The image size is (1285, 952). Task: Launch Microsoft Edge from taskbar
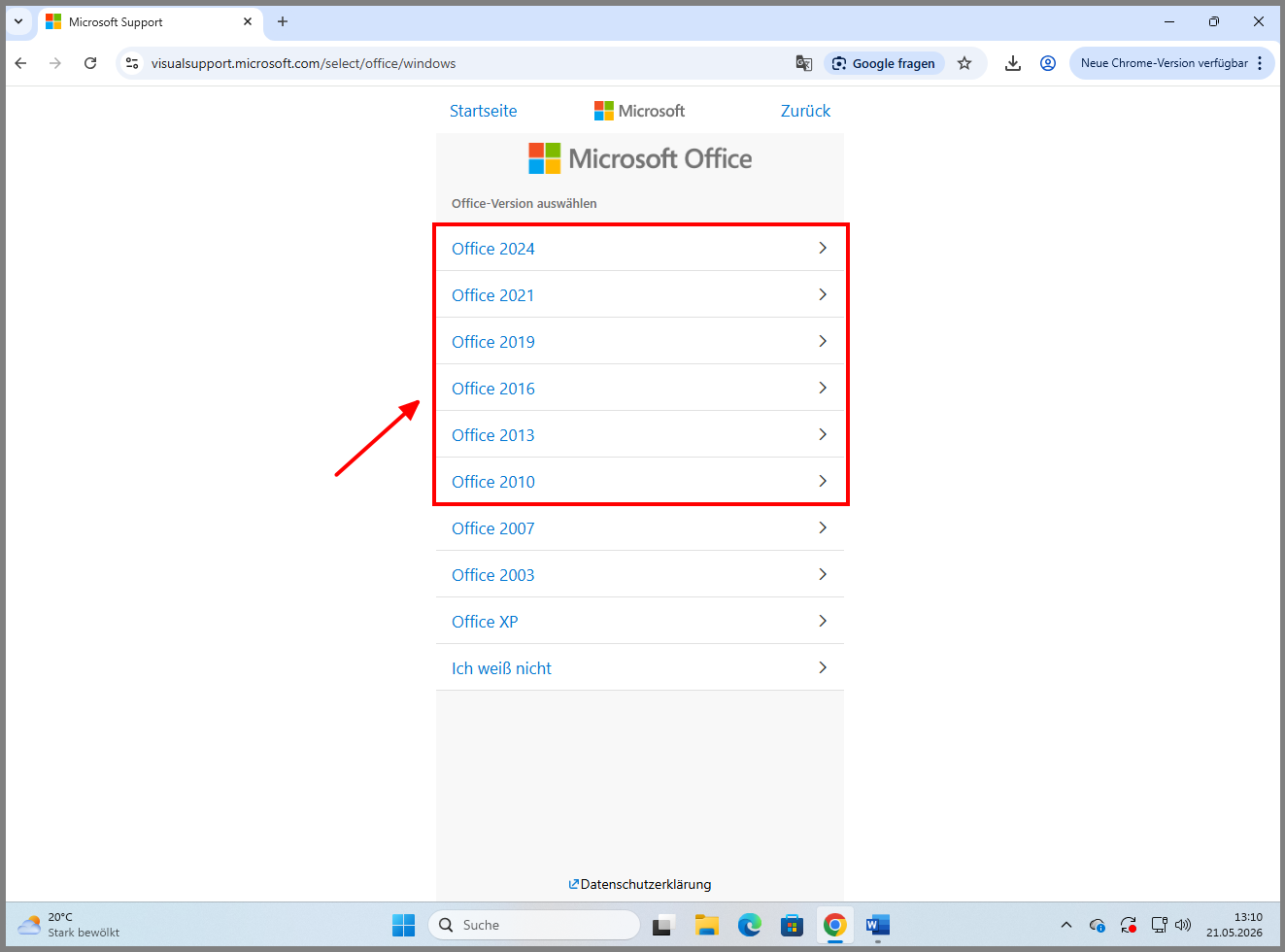(x=749, y=925)
